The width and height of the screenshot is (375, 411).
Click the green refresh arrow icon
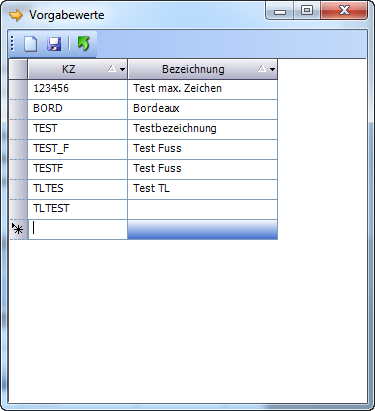click(84, 44)
